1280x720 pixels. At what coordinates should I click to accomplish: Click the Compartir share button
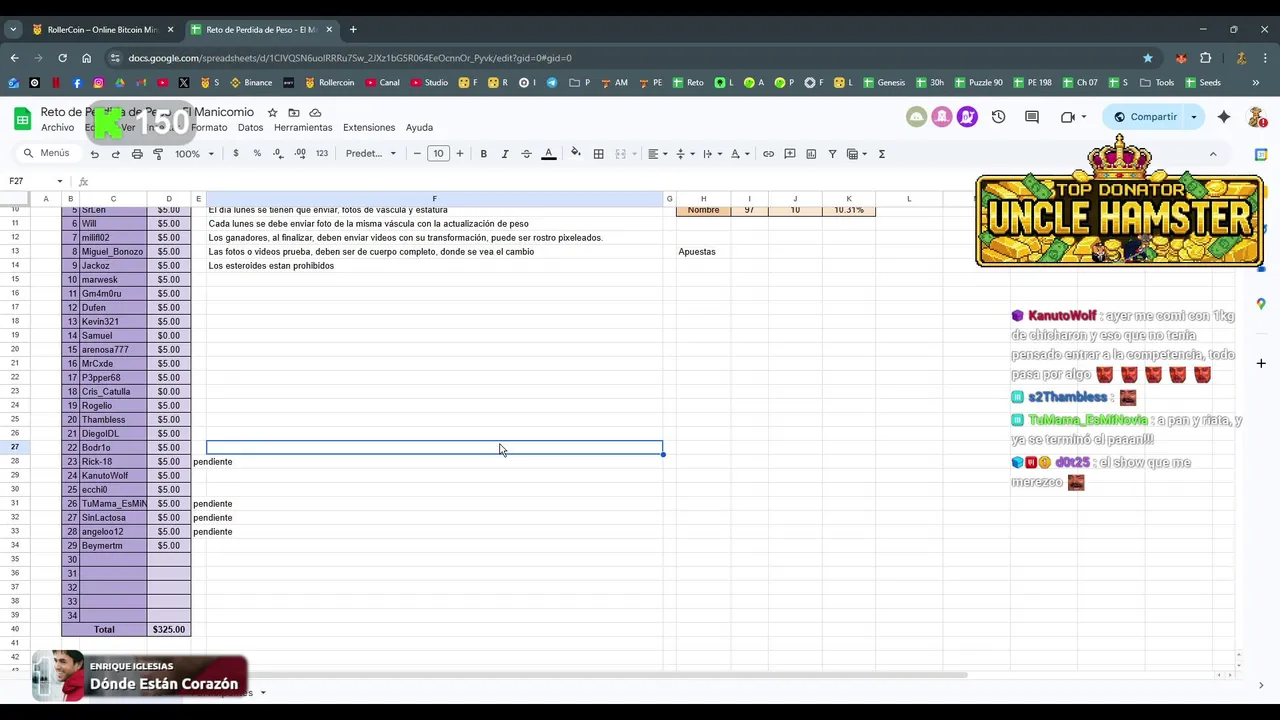tap(1146, 117)
